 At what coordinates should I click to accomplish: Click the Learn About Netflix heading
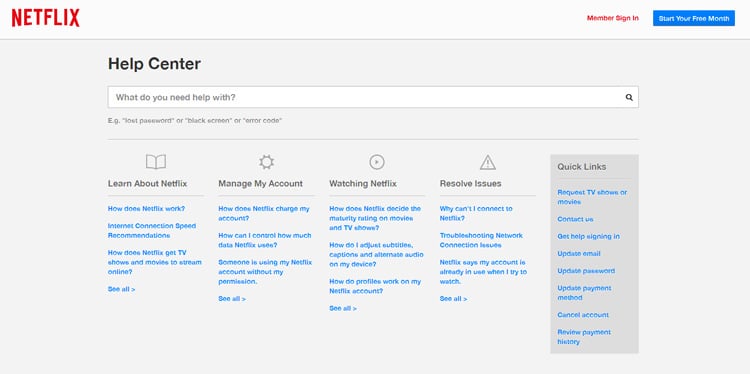(x=147, y=184)
